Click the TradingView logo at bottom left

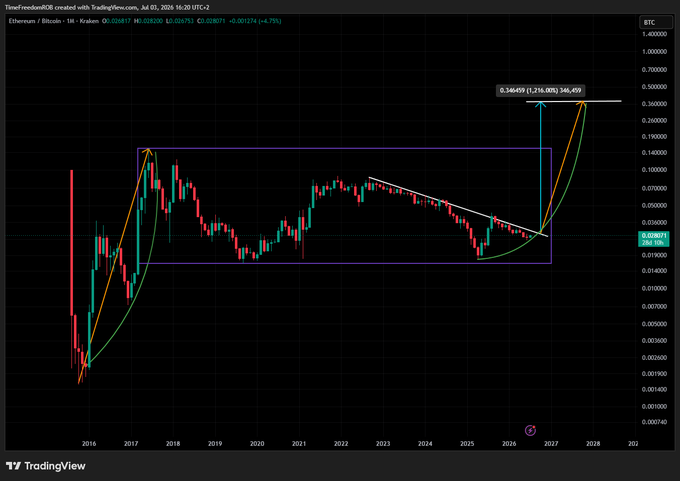click(x=46, y=466)
